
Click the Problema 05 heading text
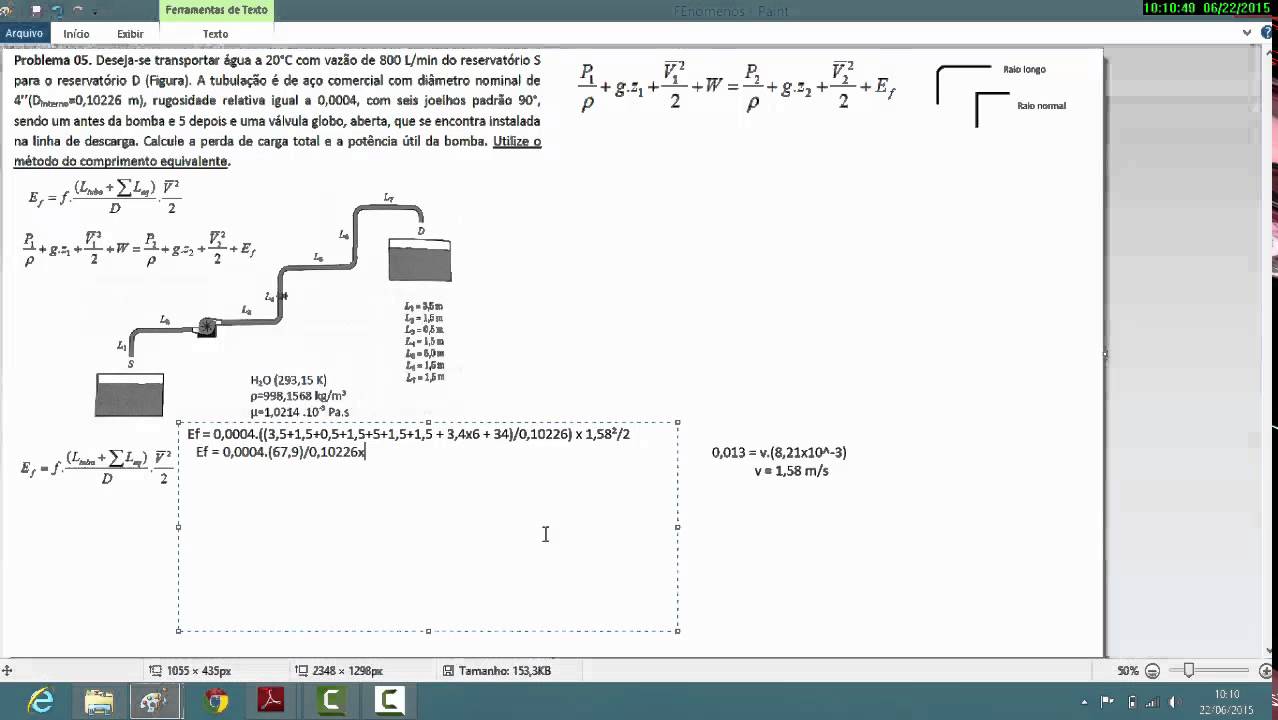pos(52,60)
